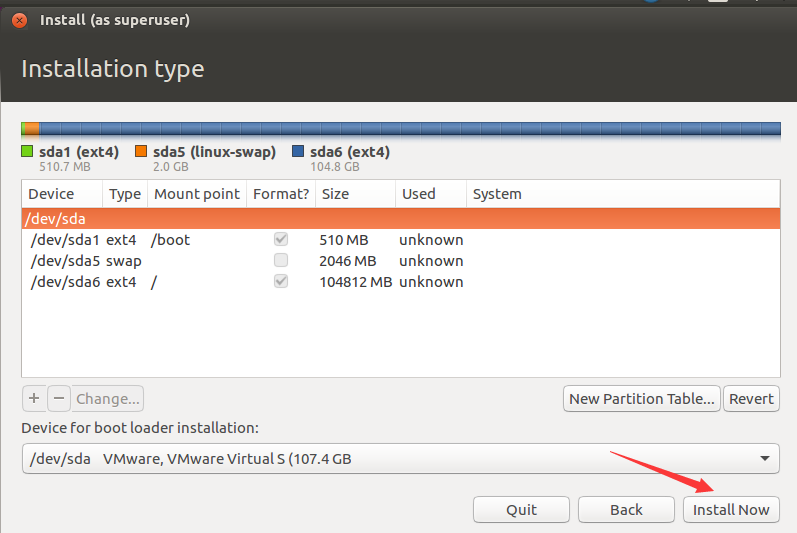Toggle the format checkbox for /dev/sda6

(x=281, y=281)
